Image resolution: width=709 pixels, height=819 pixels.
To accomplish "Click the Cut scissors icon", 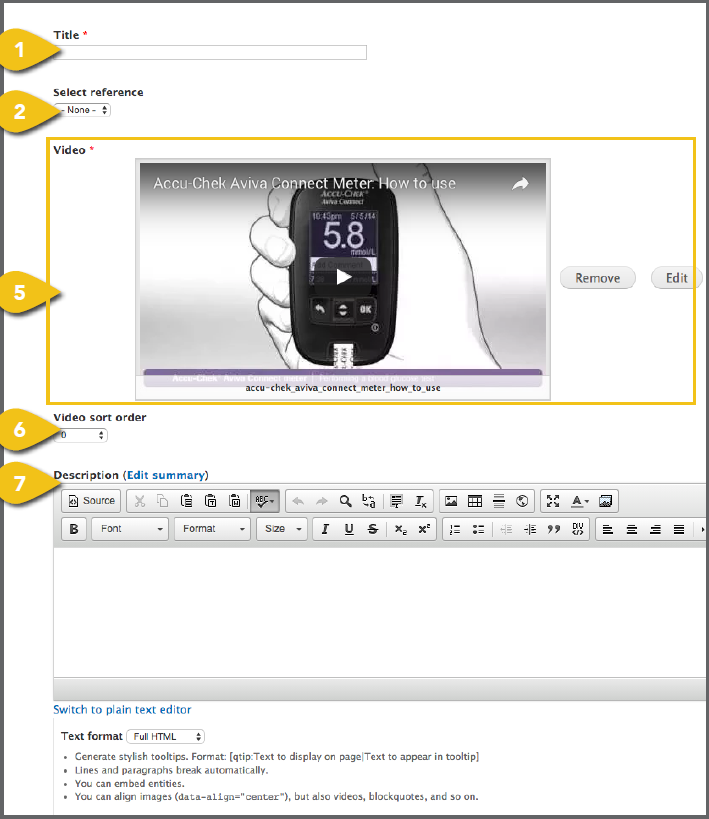I will pos(140,501).
